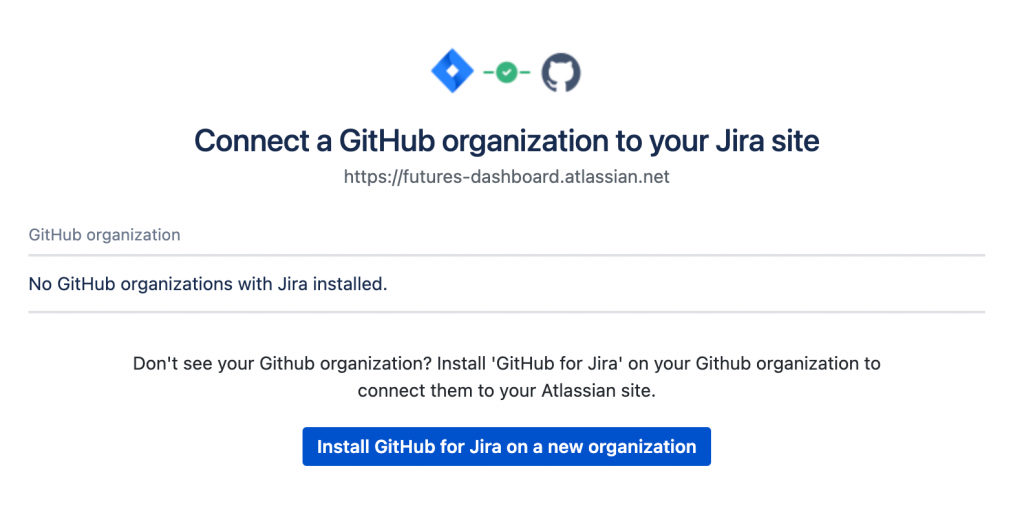The height and width of the screenshot is (526, 1024).
Task: Click the divider line below column header
Action: [x=506, y=255]
